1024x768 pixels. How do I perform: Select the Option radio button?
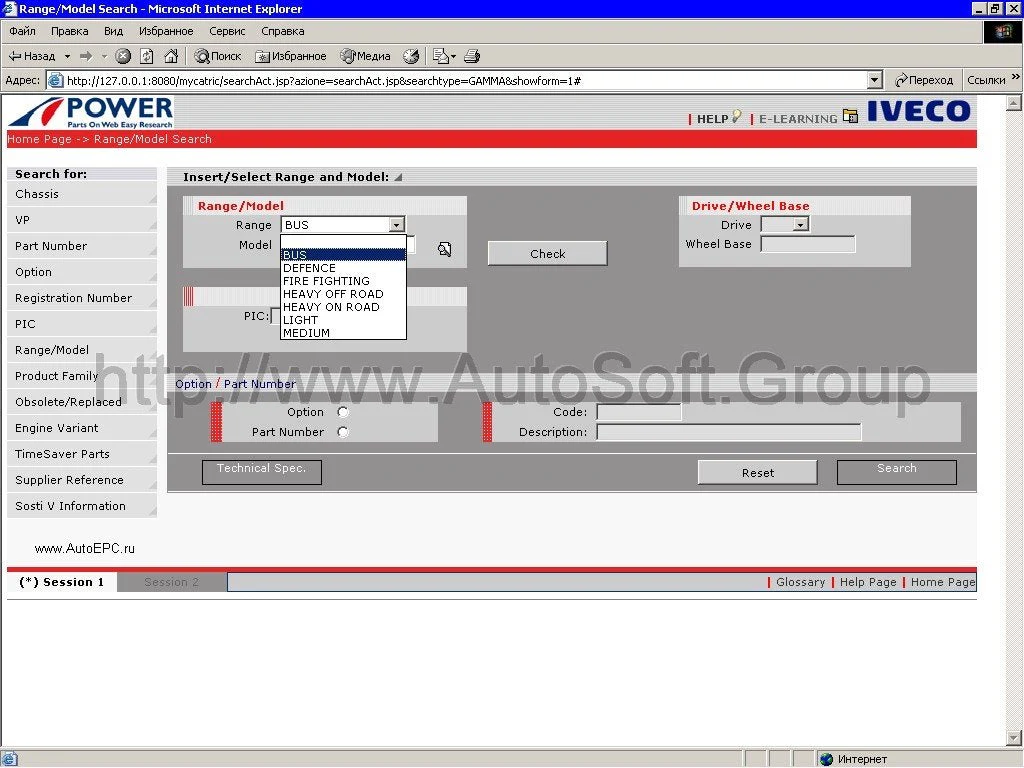[343, 412]
